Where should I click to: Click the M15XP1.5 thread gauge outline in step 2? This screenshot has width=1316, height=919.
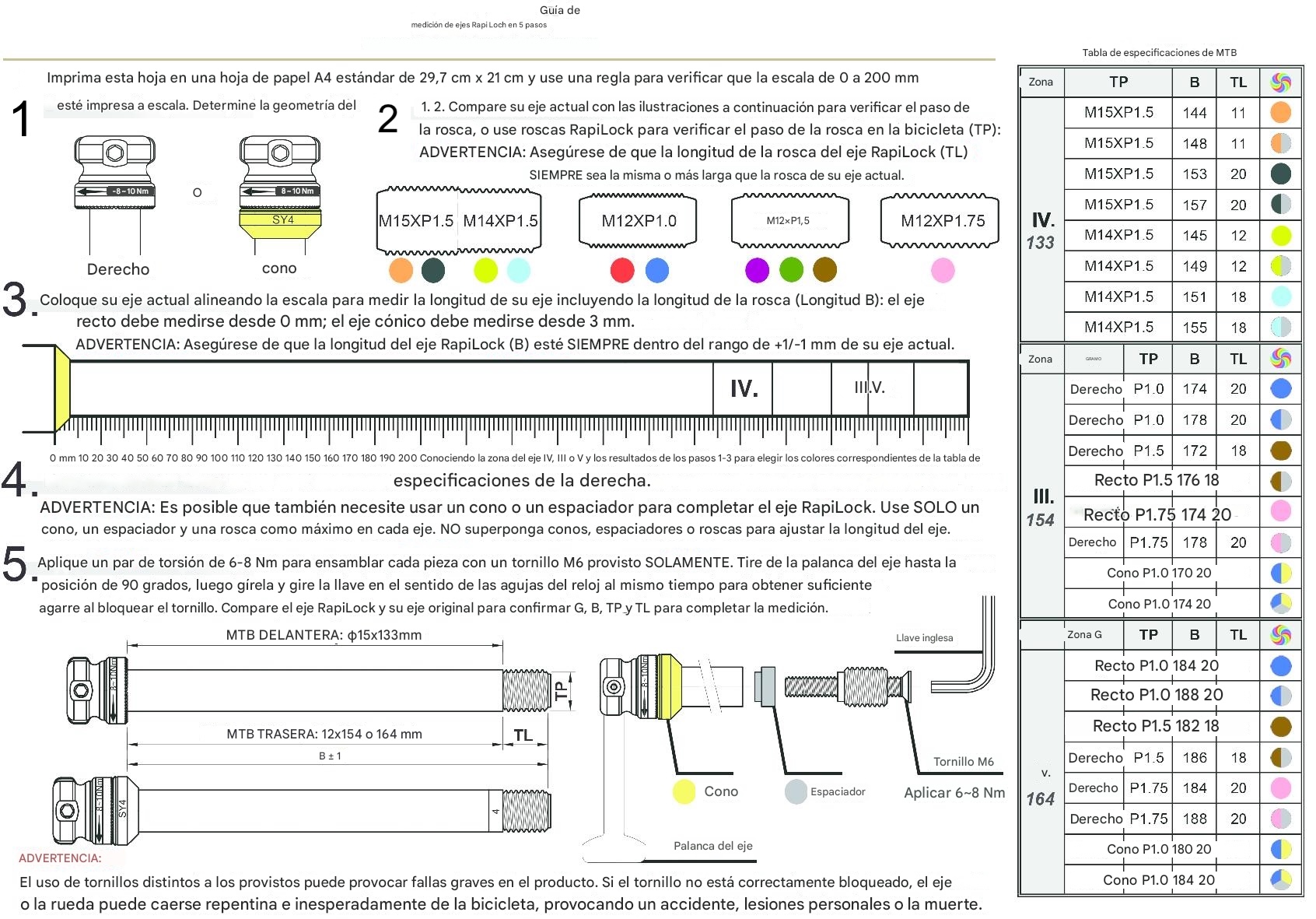pos(416,221)
